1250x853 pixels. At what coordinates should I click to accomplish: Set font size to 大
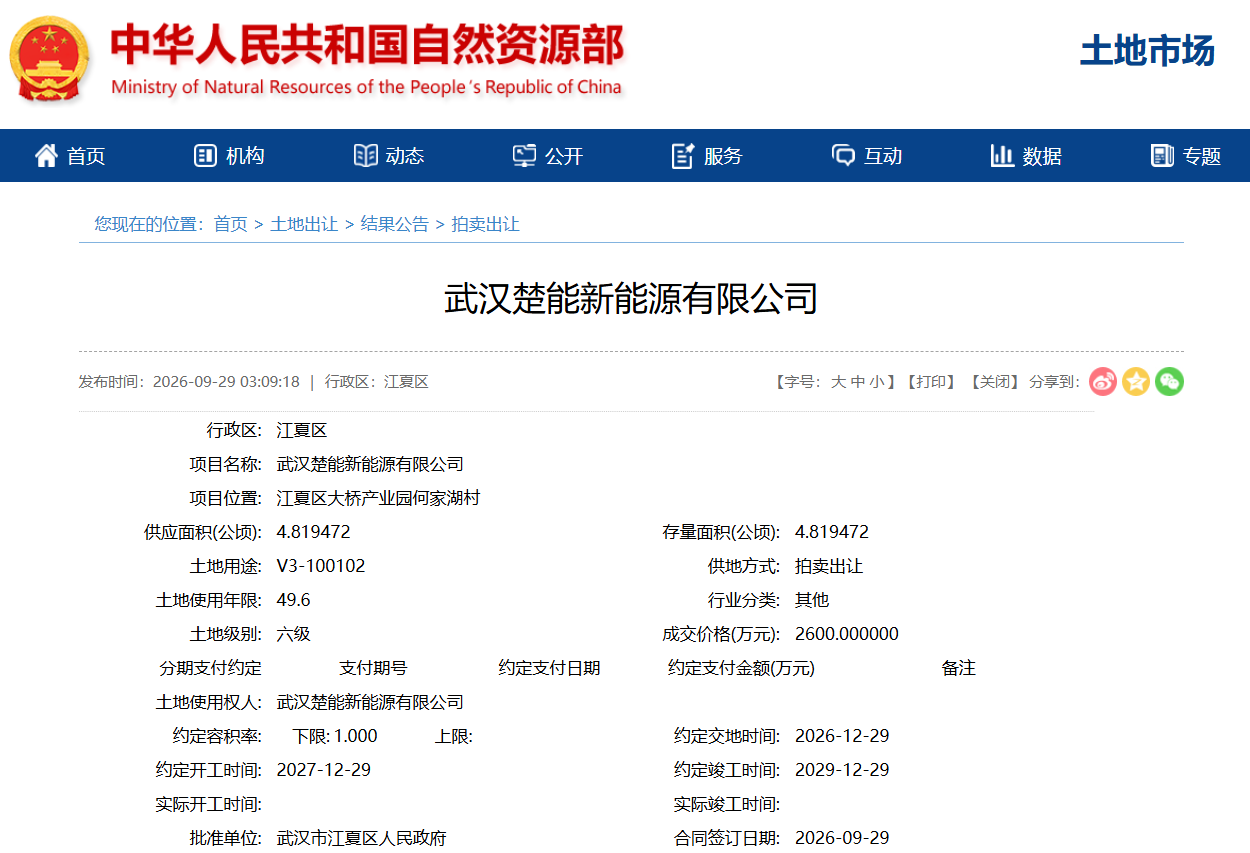pos(838,382)
